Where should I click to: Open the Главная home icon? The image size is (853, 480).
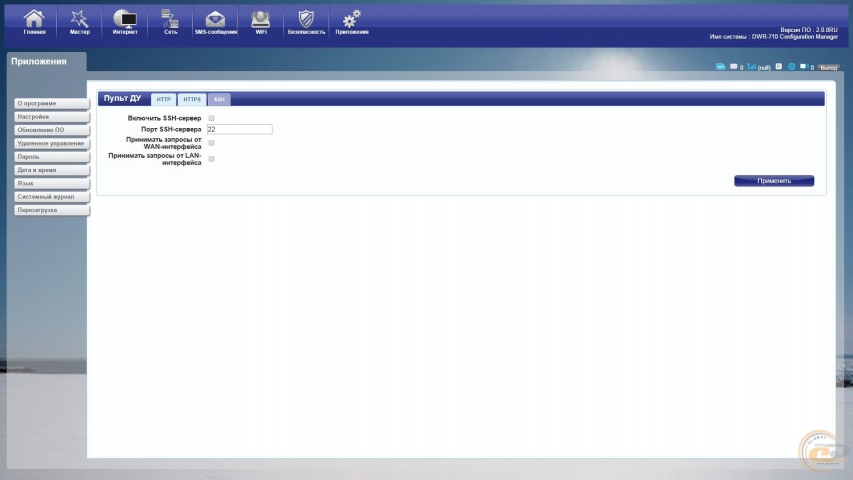[34, 22]
